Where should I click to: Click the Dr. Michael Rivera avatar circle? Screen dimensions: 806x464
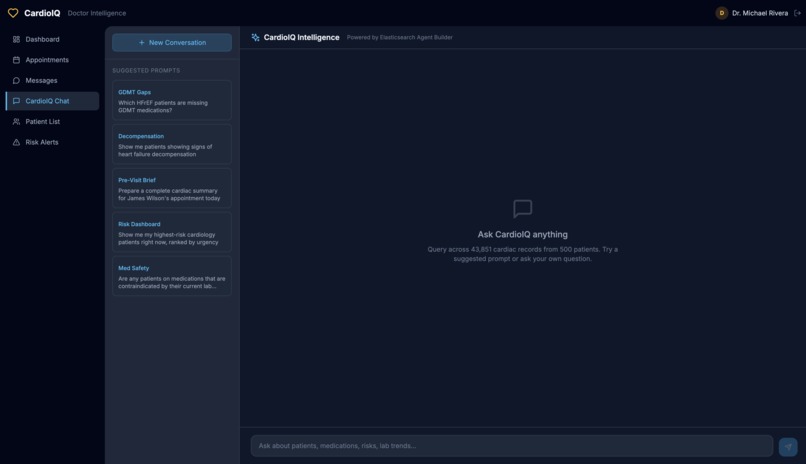click(x=722, y=13)
